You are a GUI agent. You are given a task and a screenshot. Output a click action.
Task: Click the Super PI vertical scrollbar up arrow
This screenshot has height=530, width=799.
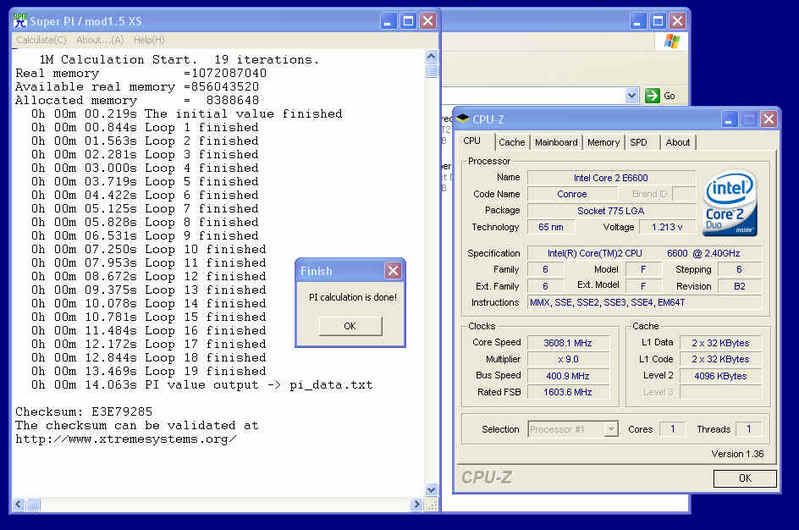[431, 57]
